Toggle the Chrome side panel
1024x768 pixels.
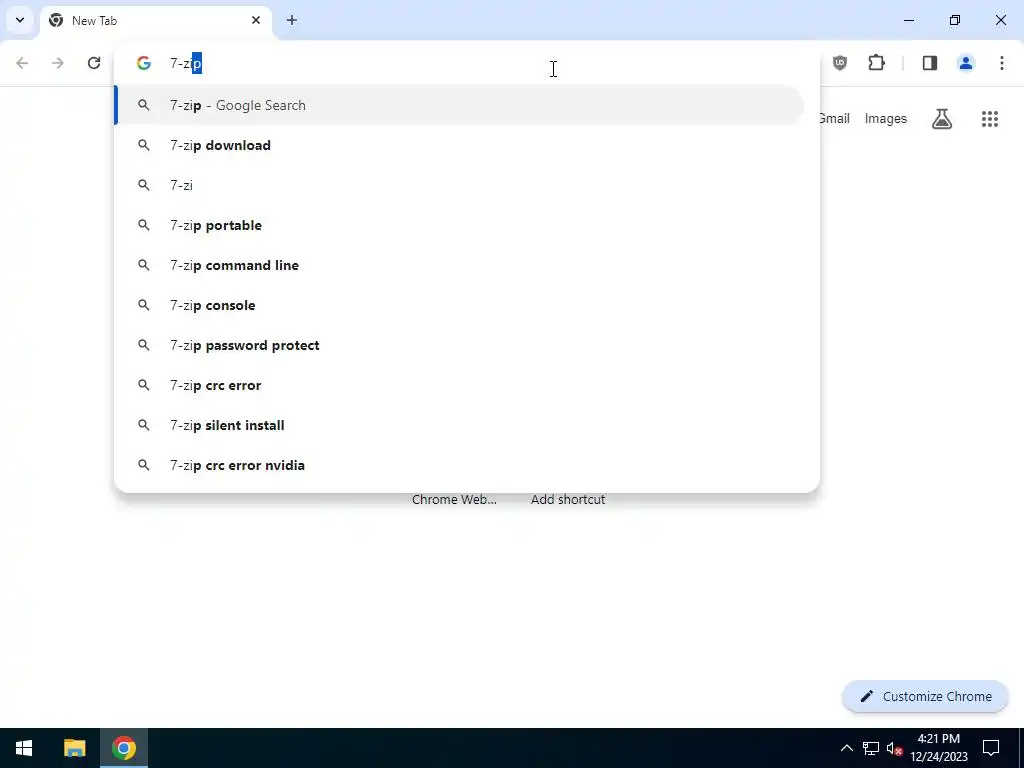[x=930, y=63]
